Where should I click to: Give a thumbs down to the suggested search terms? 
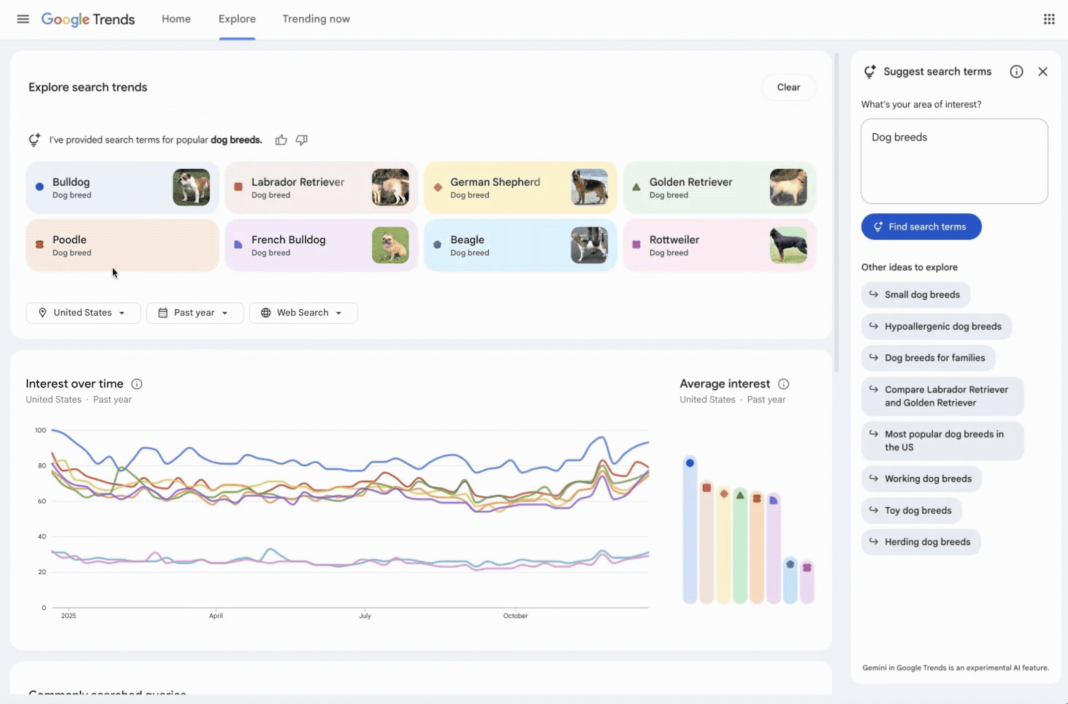pos(301,140)
